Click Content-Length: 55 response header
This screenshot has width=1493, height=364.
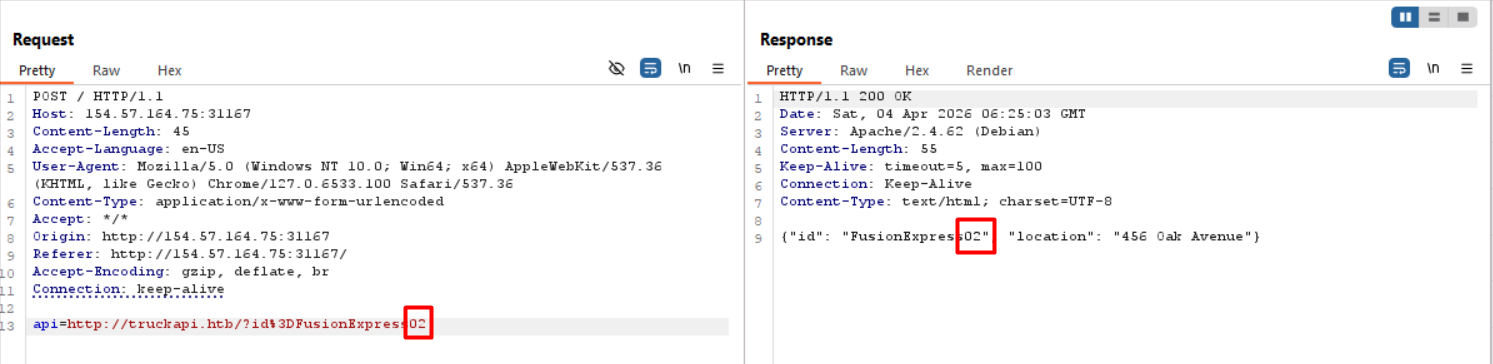coord(859,149)
